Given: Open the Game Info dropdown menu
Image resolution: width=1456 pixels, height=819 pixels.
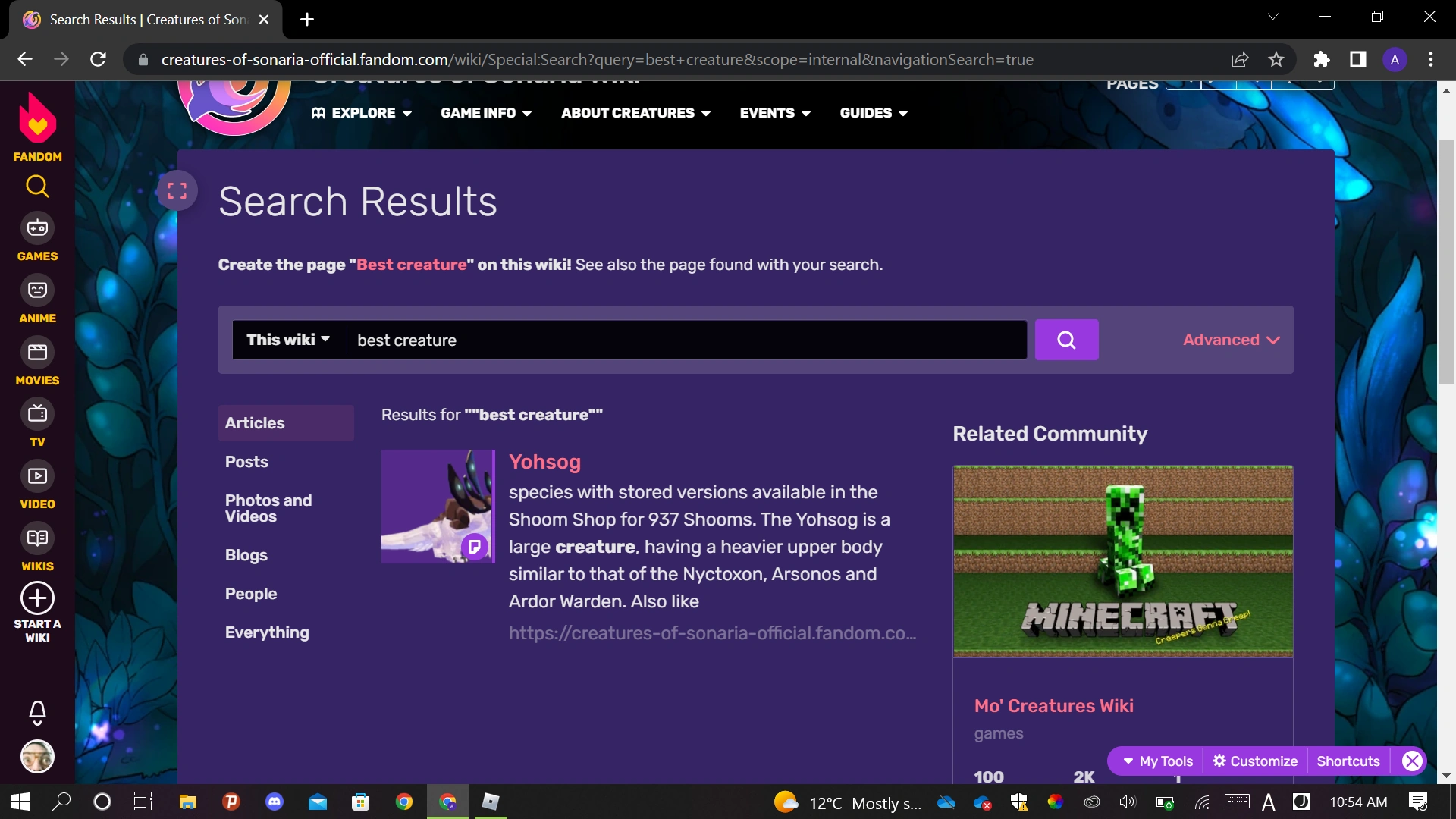Looking at the screenshot, I should [486, 113].
